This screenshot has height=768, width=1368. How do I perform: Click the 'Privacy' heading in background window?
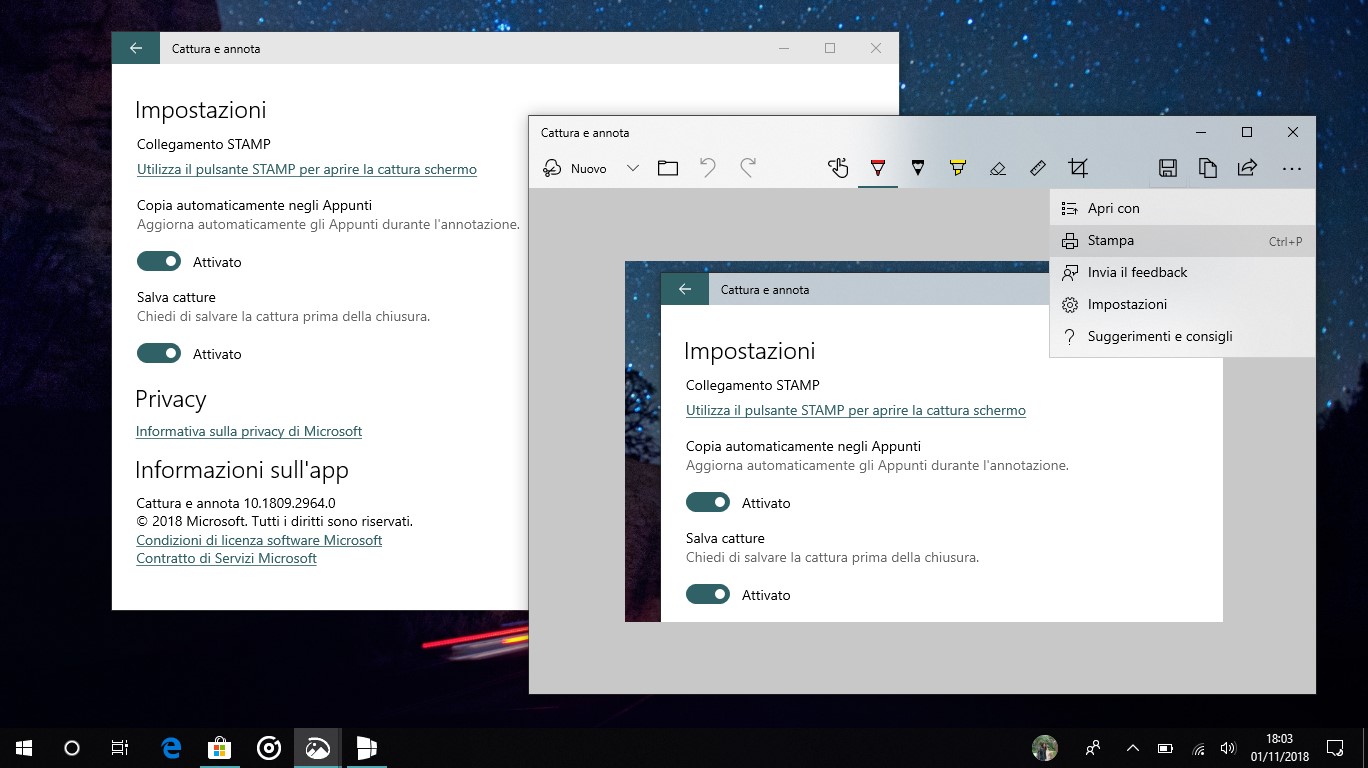[171, 399]
